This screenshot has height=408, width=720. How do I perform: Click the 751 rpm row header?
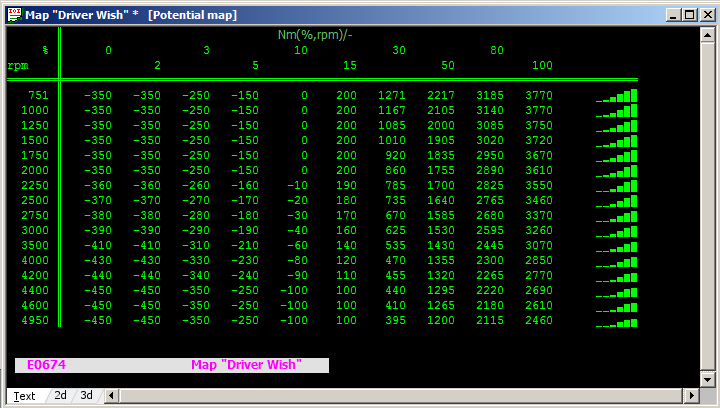pyautogui.click(x=39, y=95)
